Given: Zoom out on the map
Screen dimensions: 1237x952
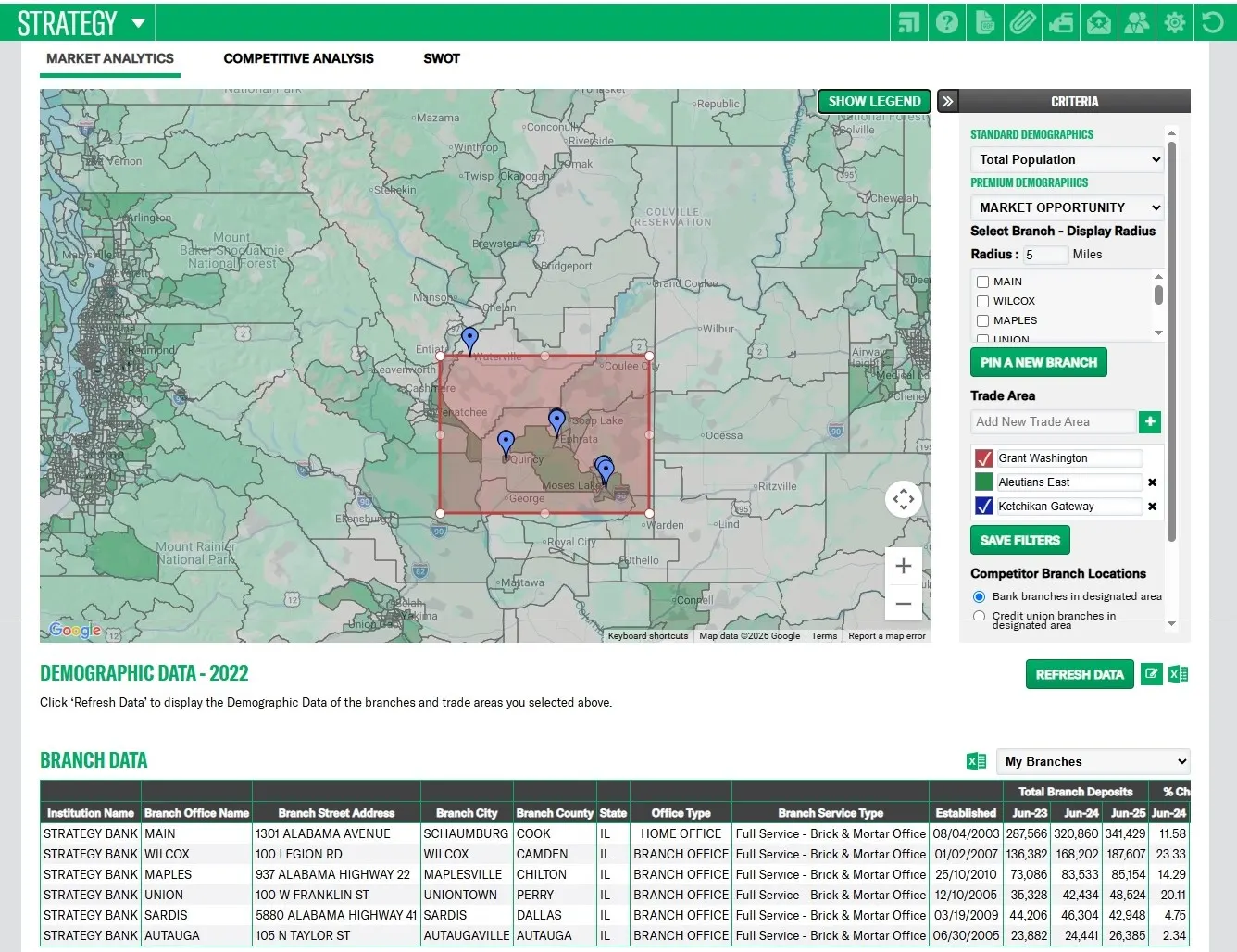Looking at the screenshot, I should pos(904,604).
